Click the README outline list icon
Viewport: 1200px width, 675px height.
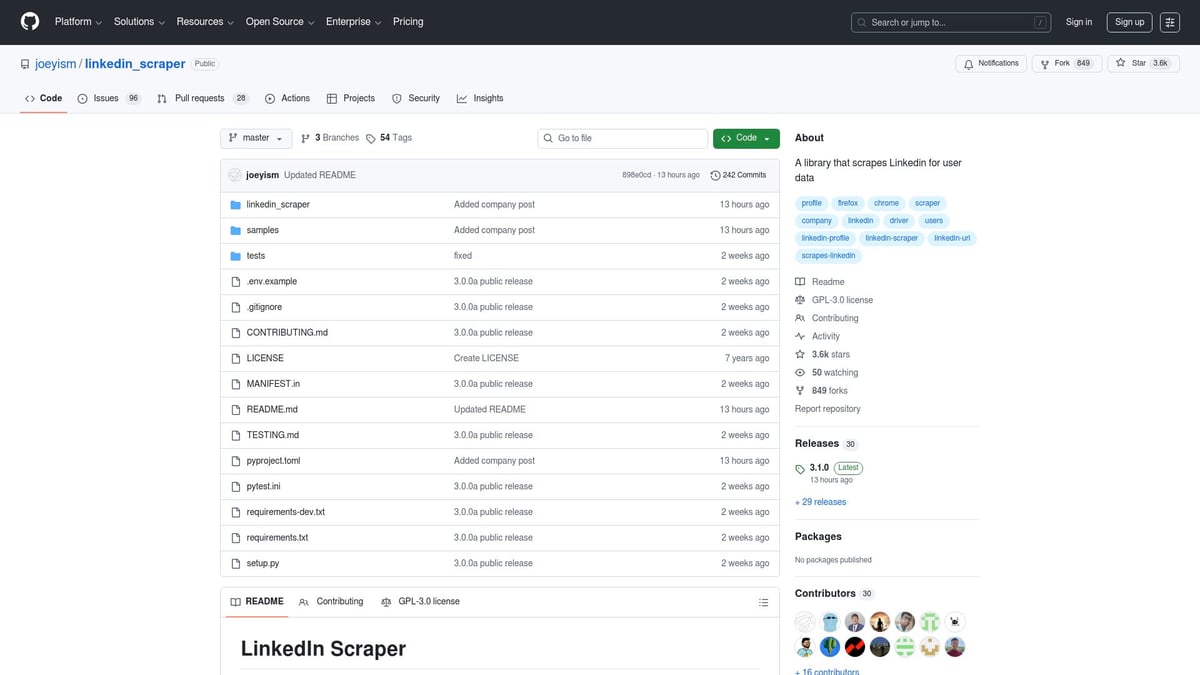(x=763, y=602)
